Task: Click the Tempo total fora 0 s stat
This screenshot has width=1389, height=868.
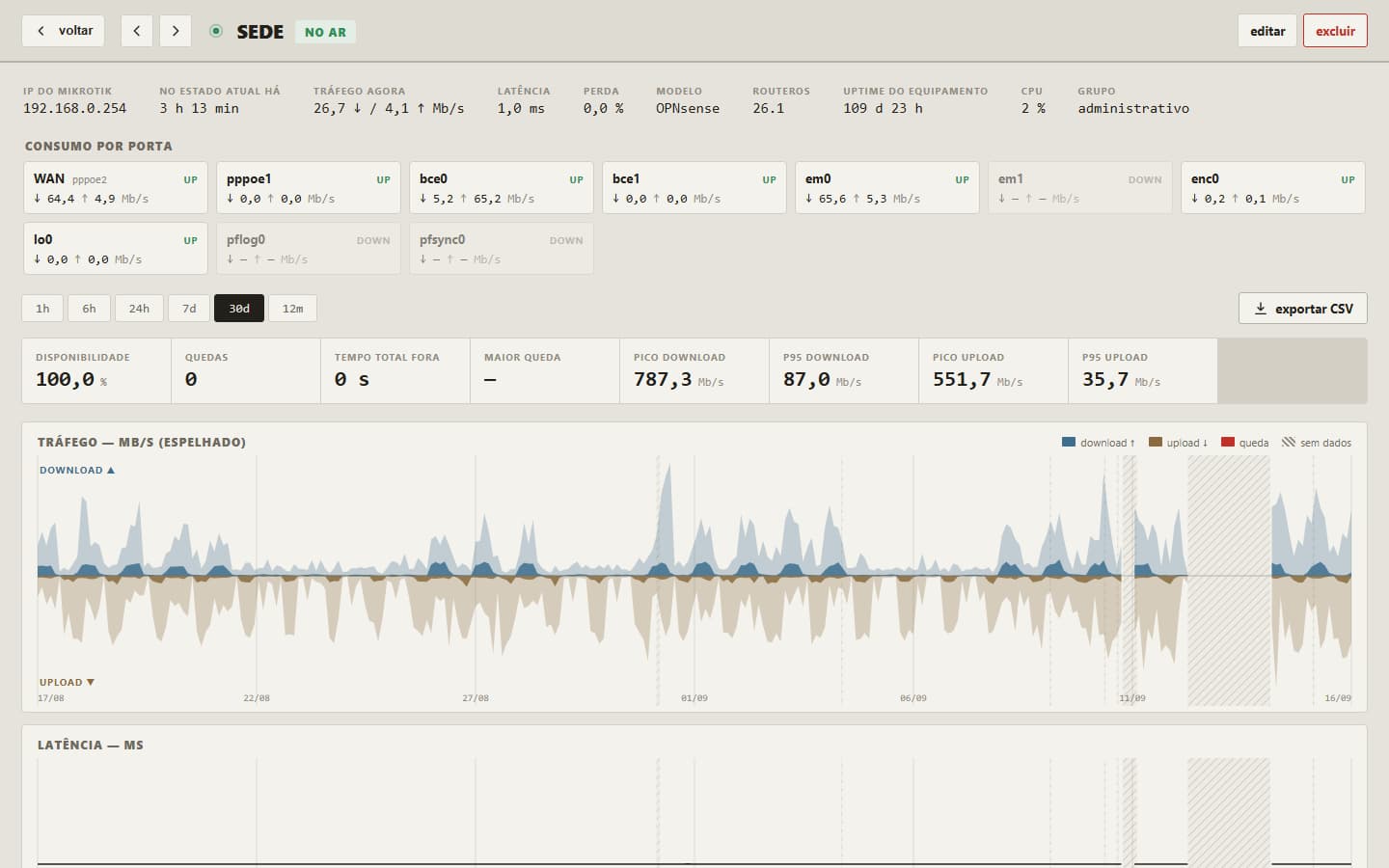Action: point(395,370)
